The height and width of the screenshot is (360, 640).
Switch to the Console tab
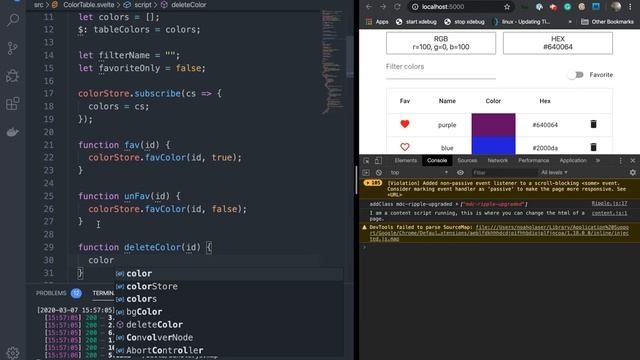[437, 161]
